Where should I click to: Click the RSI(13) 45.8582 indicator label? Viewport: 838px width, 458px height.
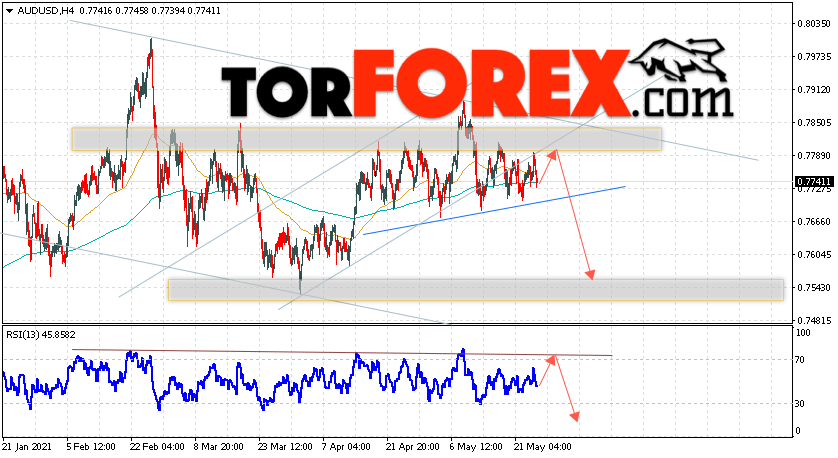click(41, 335)
